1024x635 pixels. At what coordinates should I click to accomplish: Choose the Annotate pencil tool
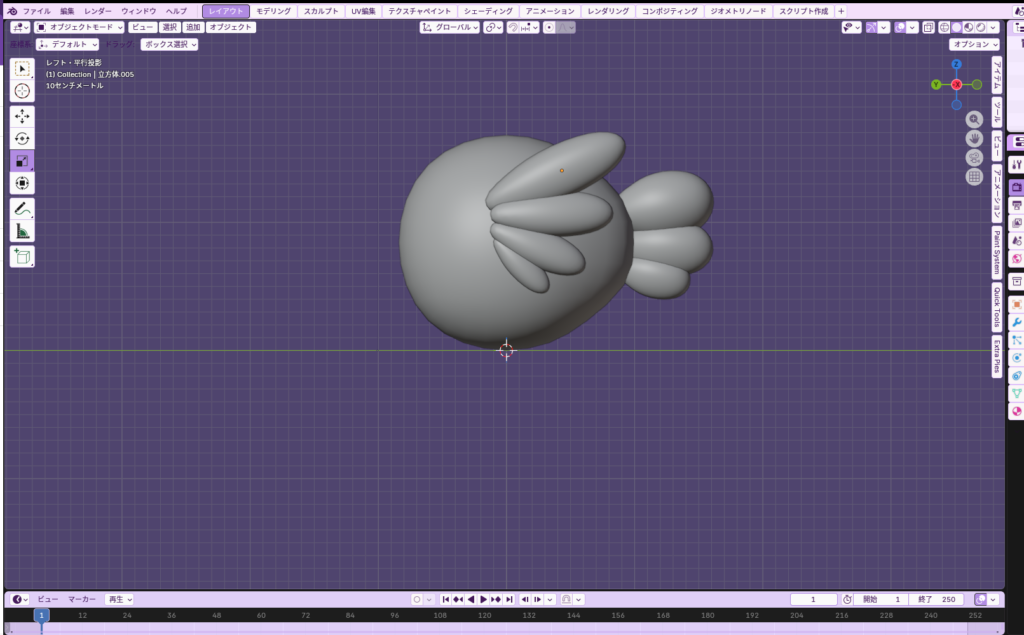pyautogui.click(x=22, y=208)
